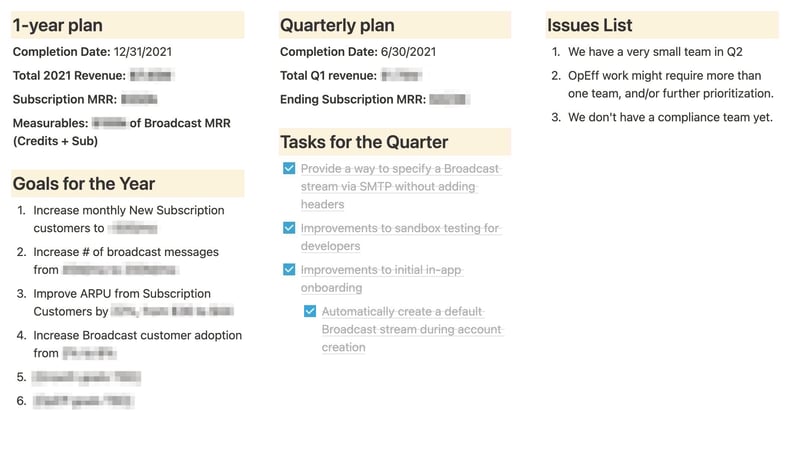Click the "Increase # of broadcast messages" goal
This screenshot has height=455, width=800.
point(126,260)
